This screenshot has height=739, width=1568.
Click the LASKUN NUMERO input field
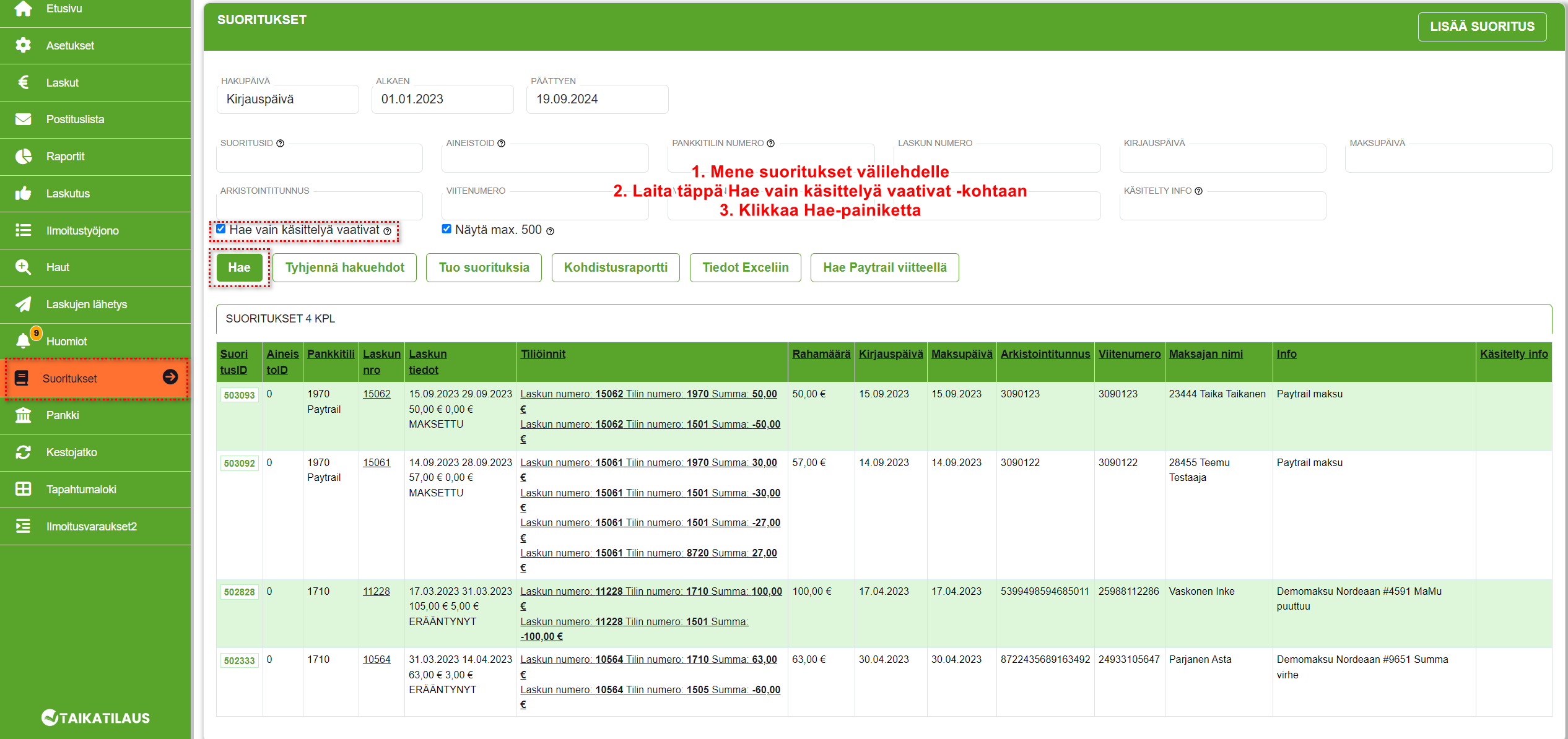tap(997, 158)
